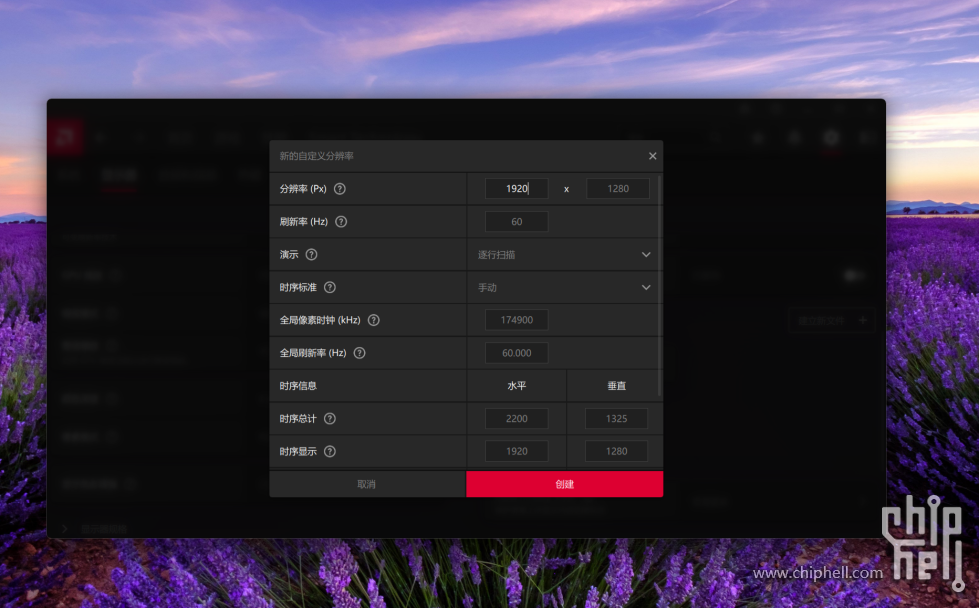Click the 垂直 column header
This screenshot has width=979, height=608.
click(x=616, y=386)
